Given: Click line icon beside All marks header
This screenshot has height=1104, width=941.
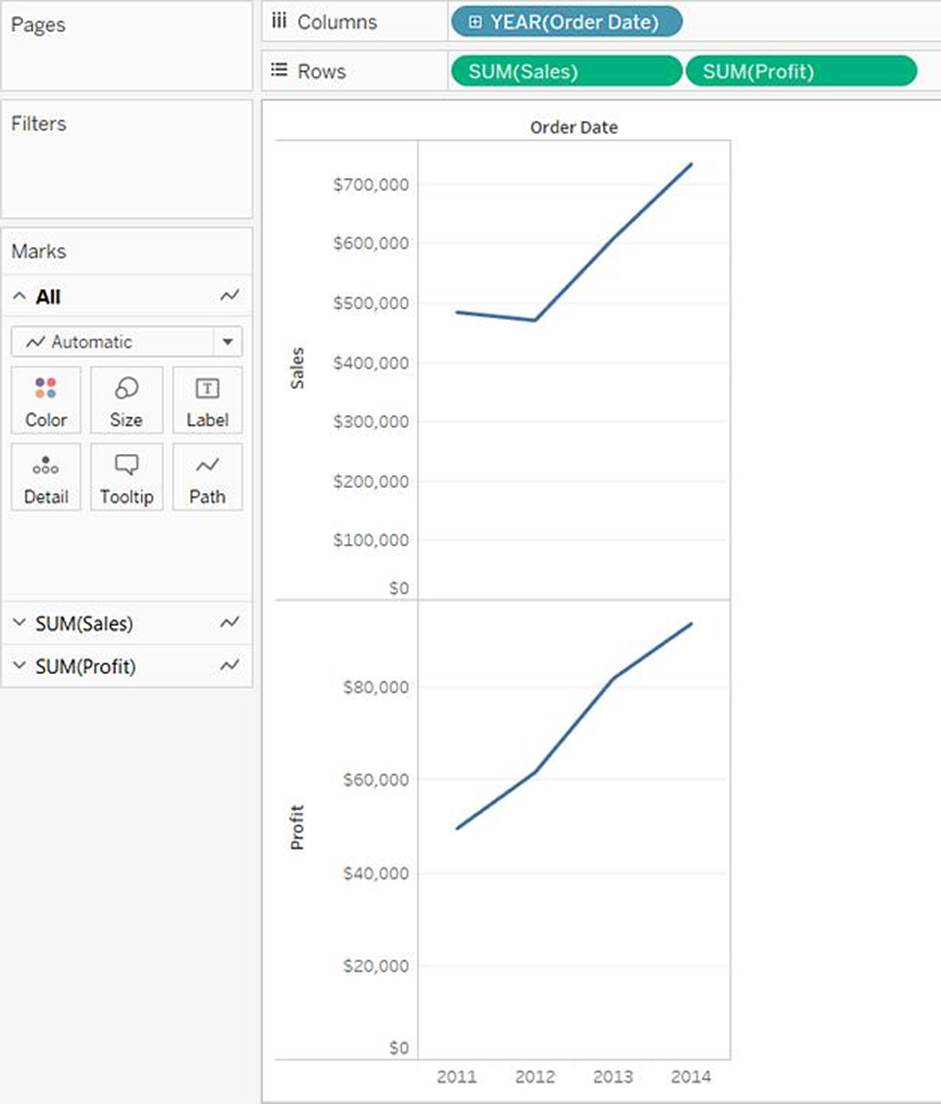Looking at the screenshot, I should [230, 297].
